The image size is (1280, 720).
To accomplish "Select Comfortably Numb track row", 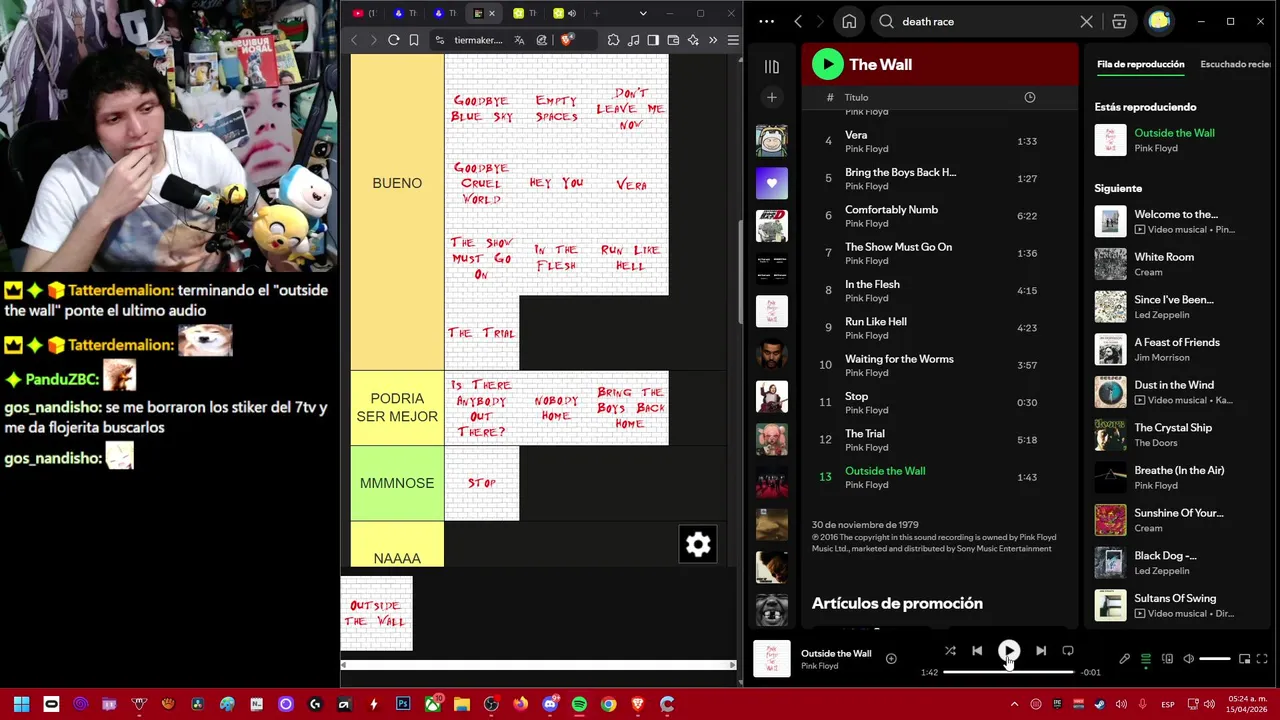I will 940,216.
